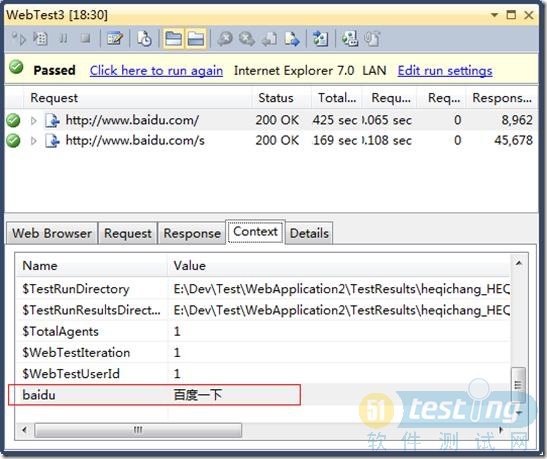The height and width of the screenshot is (459, 547).
Task: Switch to the Web Browser tab
Action: click(52, 233)
